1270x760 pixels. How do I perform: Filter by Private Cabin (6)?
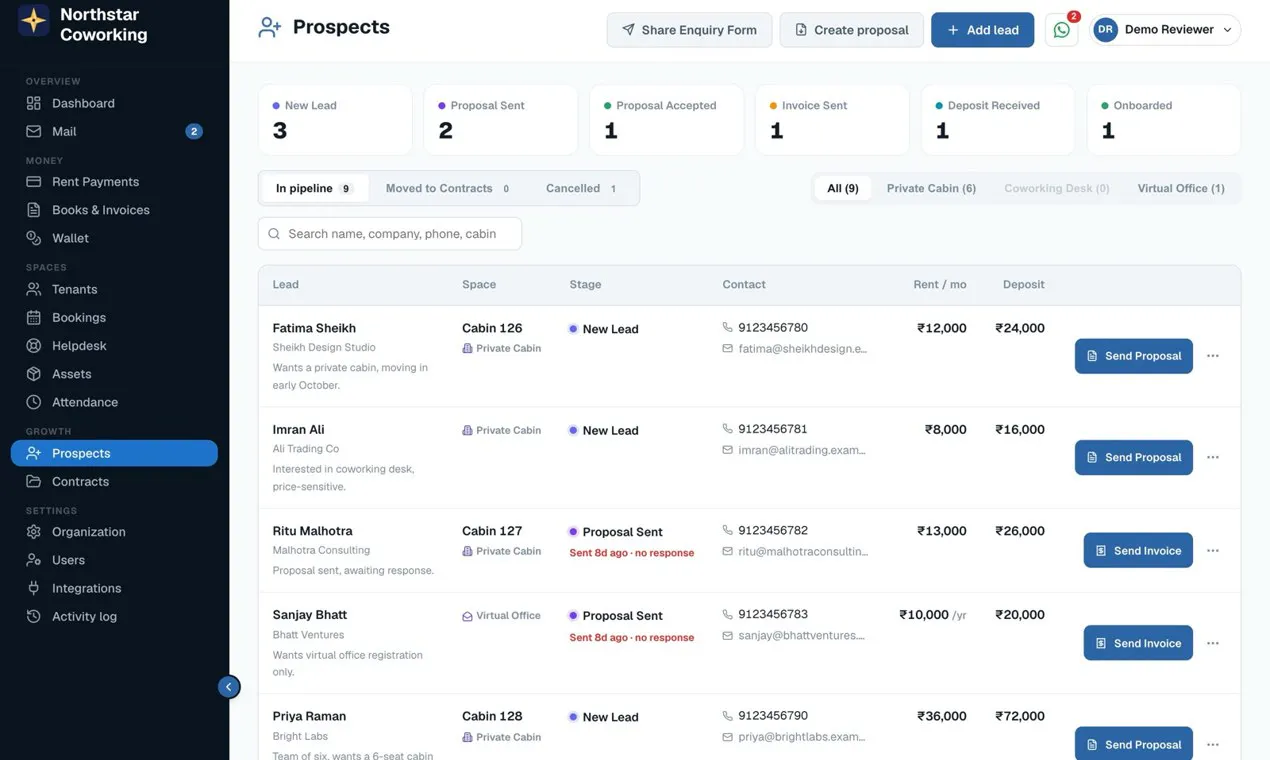coord(931,188)
